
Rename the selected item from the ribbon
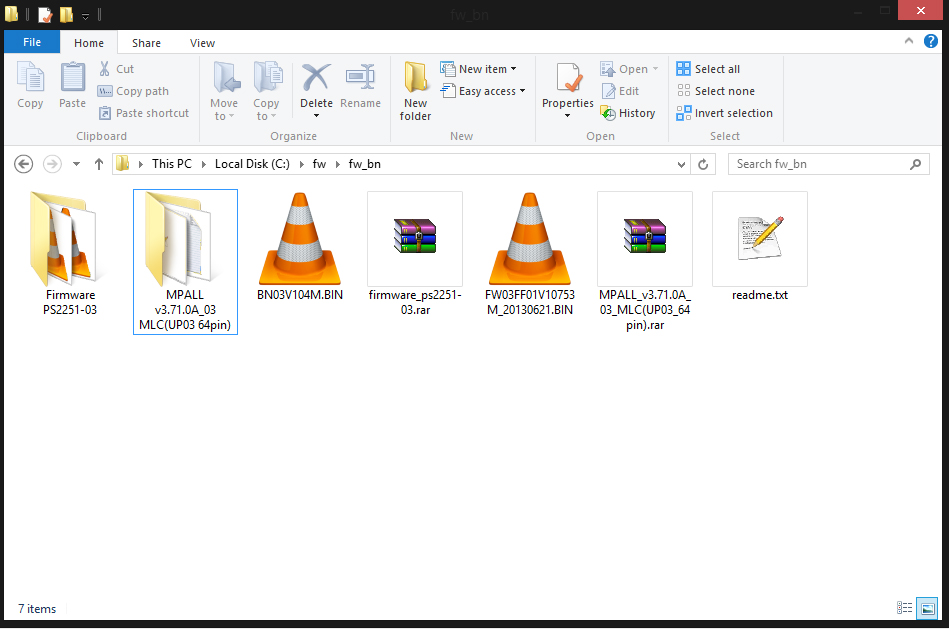point(361,85)
